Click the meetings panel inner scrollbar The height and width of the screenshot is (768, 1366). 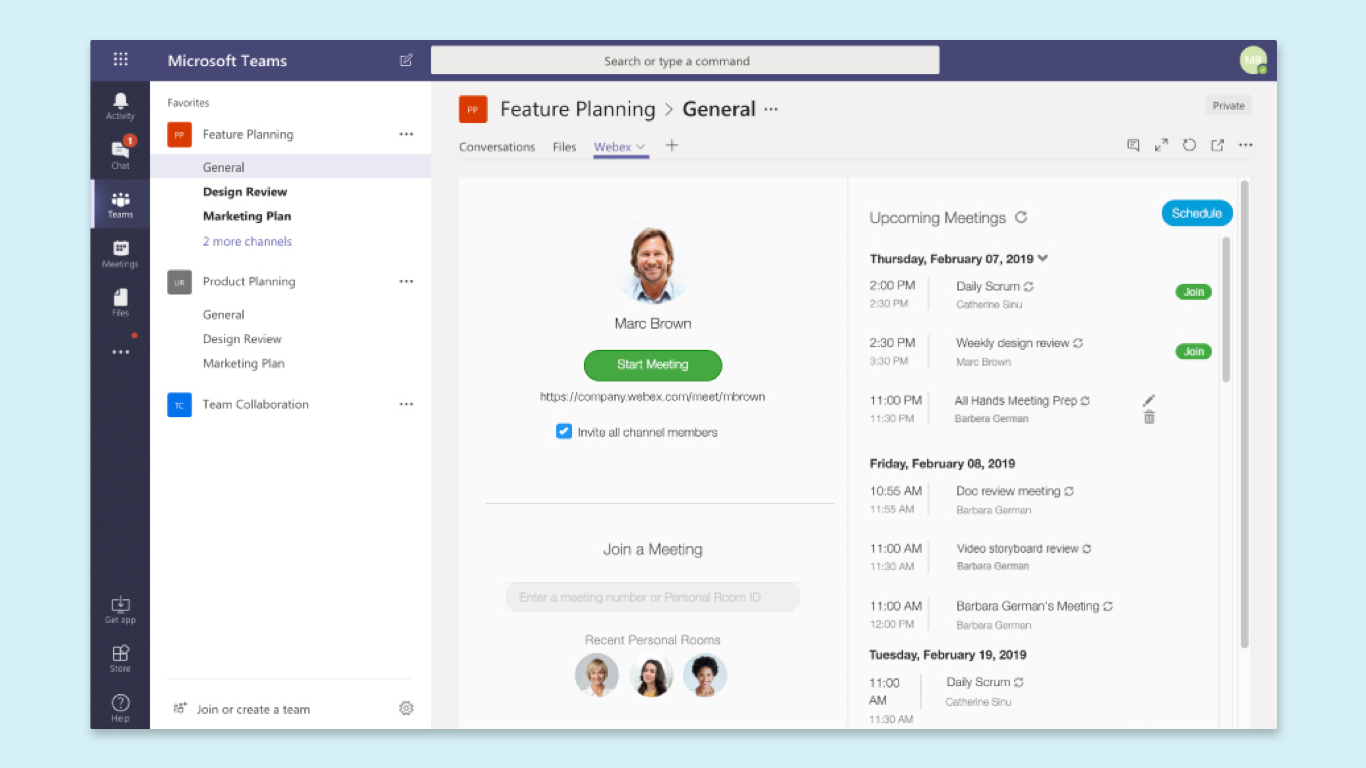[1226, 309]
